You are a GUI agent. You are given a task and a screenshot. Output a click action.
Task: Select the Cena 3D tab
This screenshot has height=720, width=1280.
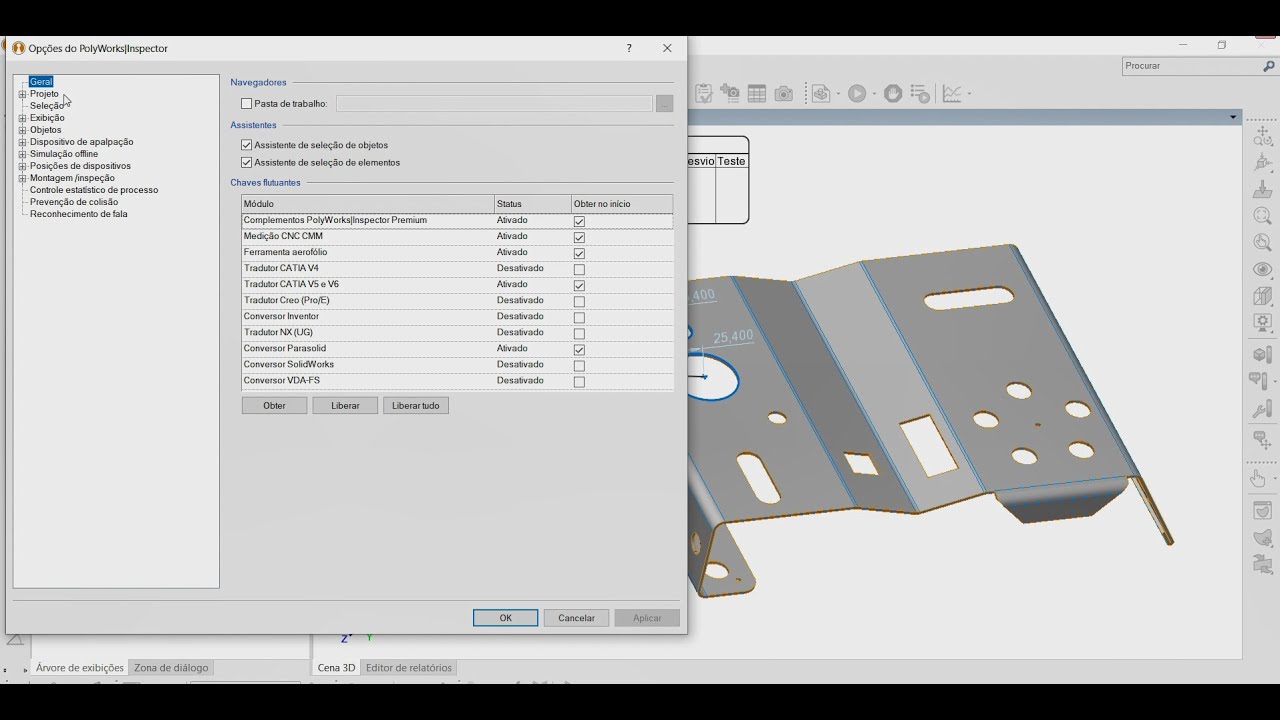pyautogui.click(x=336, y=668)
